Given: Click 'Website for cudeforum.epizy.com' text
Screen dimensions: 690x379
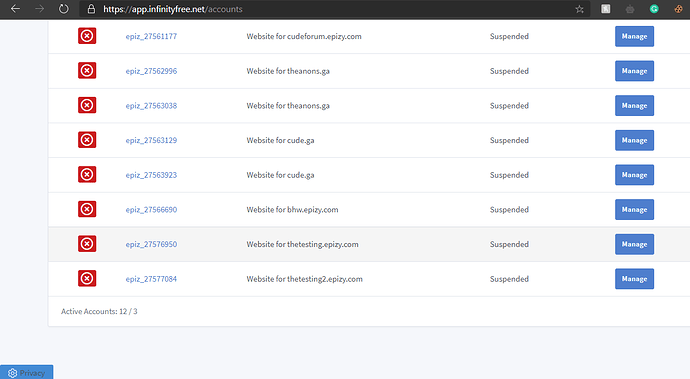Looking at the screenshot, I should [x=304, y=37].
